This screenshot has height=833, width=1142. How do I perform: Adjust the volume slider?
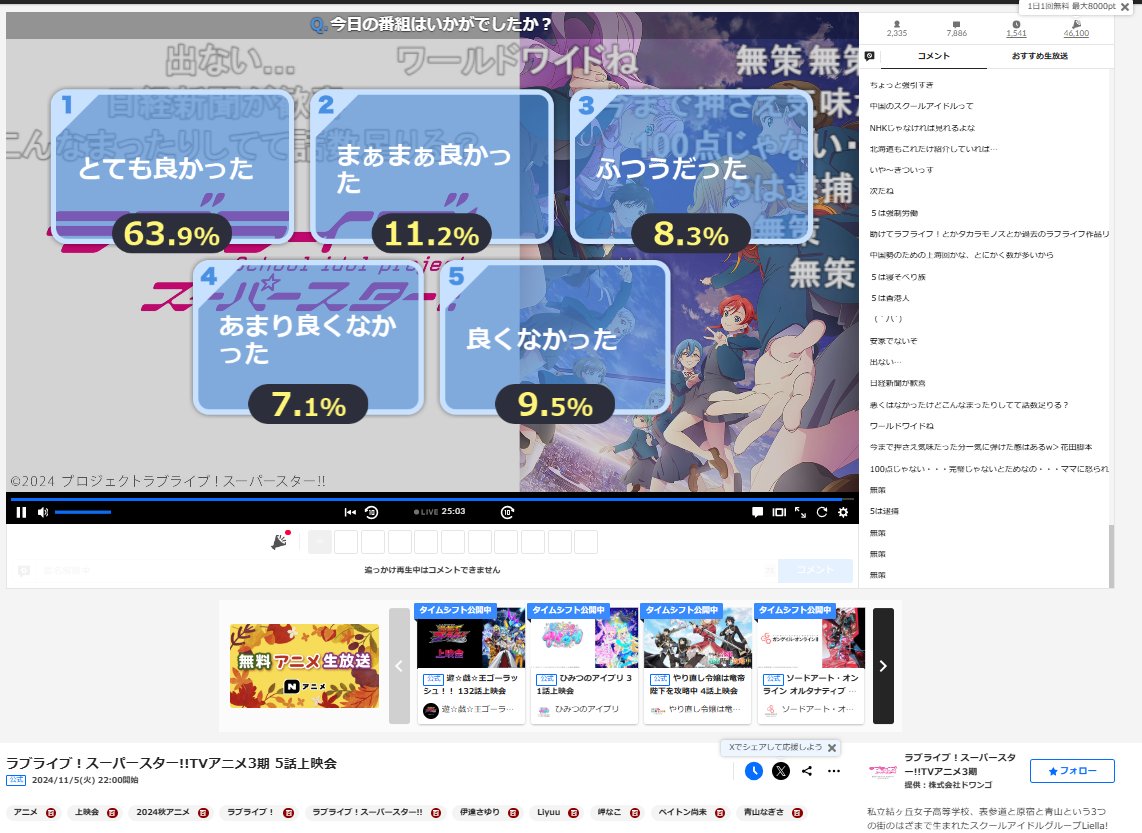(83, 512)
